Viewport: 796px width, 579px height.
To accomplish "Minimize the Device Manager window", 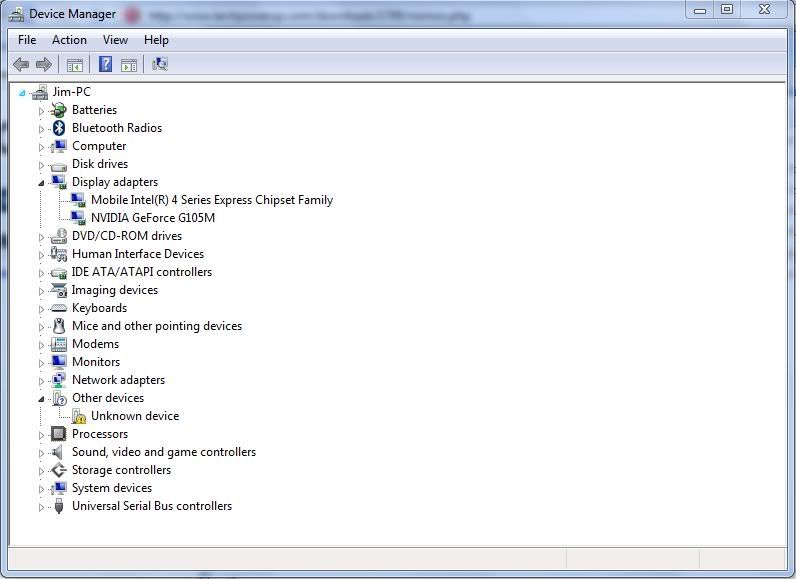I will 700,10.
